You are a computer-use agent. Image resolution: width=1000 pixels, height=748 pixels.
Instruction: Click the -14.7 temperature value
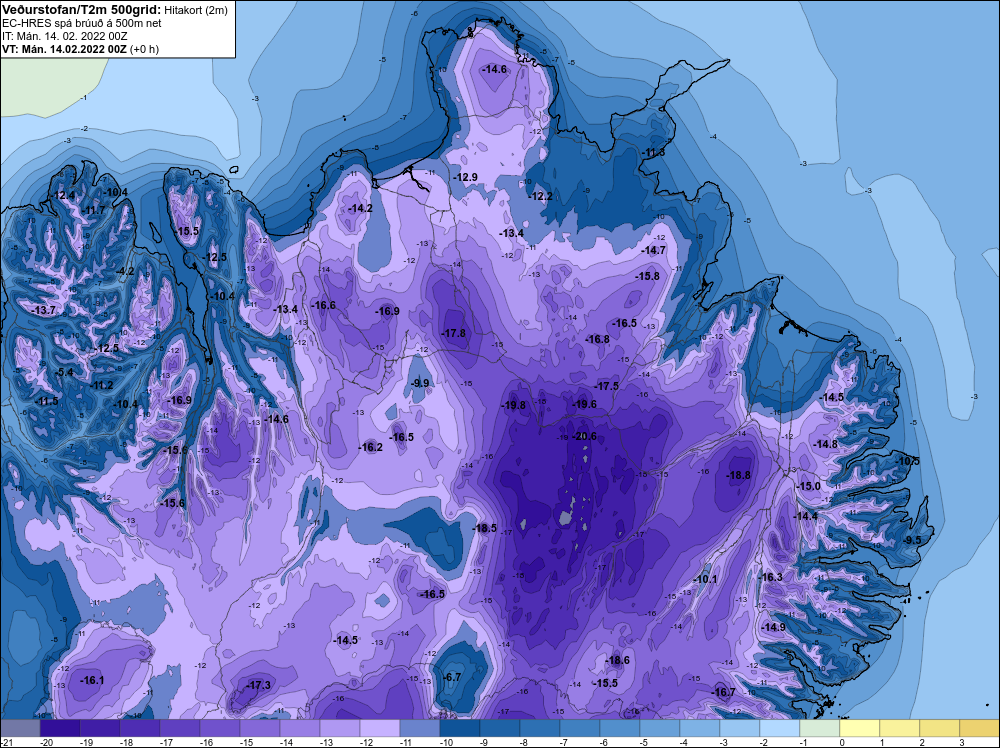(x=654, y=251)
